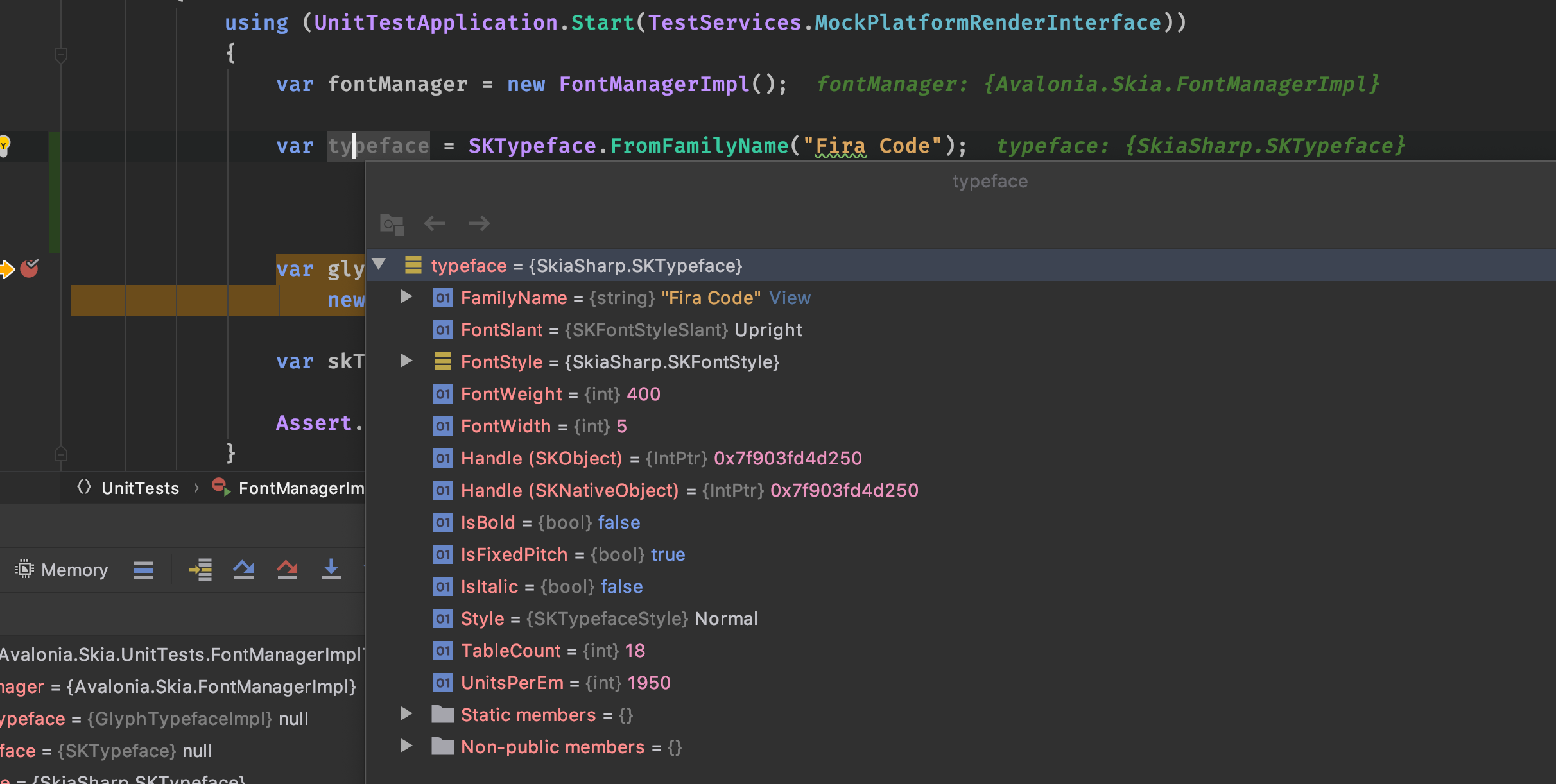Click the Show Execution Point icon
The width and height of the screenshot is (1556, 784).
point(200,570)
